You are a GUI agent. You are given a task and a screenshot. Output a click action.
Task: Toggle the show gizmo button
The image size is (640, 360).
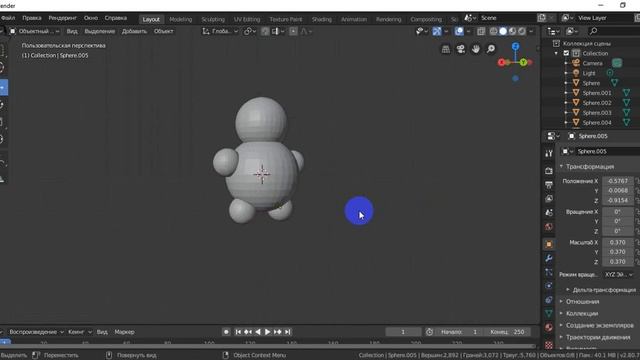tap(436, 31)
